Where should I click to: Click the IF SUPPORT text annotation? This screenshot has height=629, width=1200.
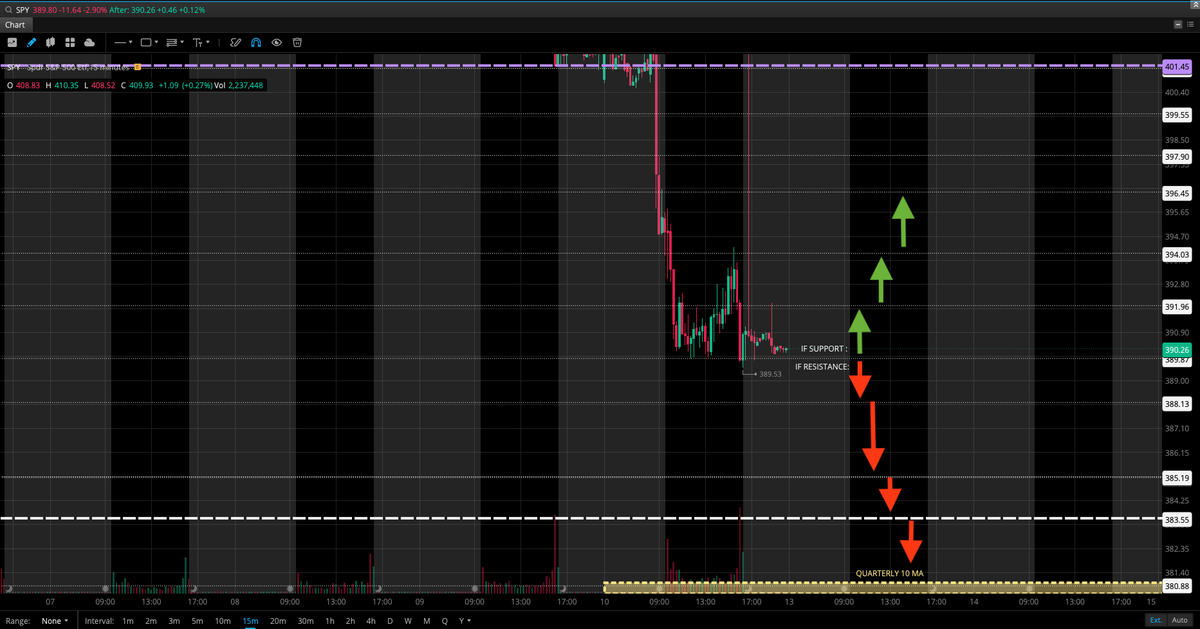(x=824, y=349)
